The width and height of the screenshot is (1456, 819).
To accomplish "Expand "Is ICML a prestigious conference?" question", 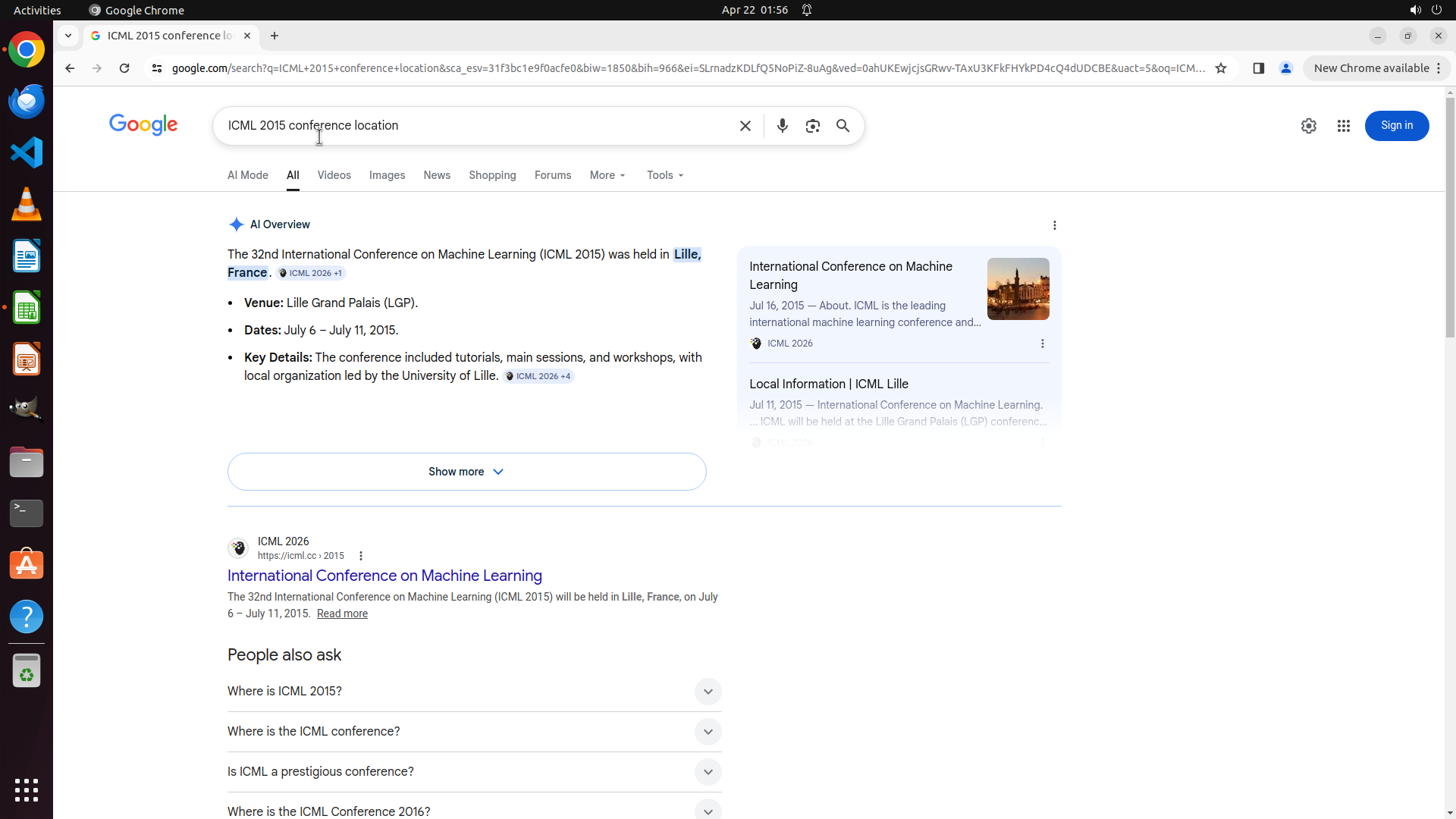I will [x=707, y=772].
